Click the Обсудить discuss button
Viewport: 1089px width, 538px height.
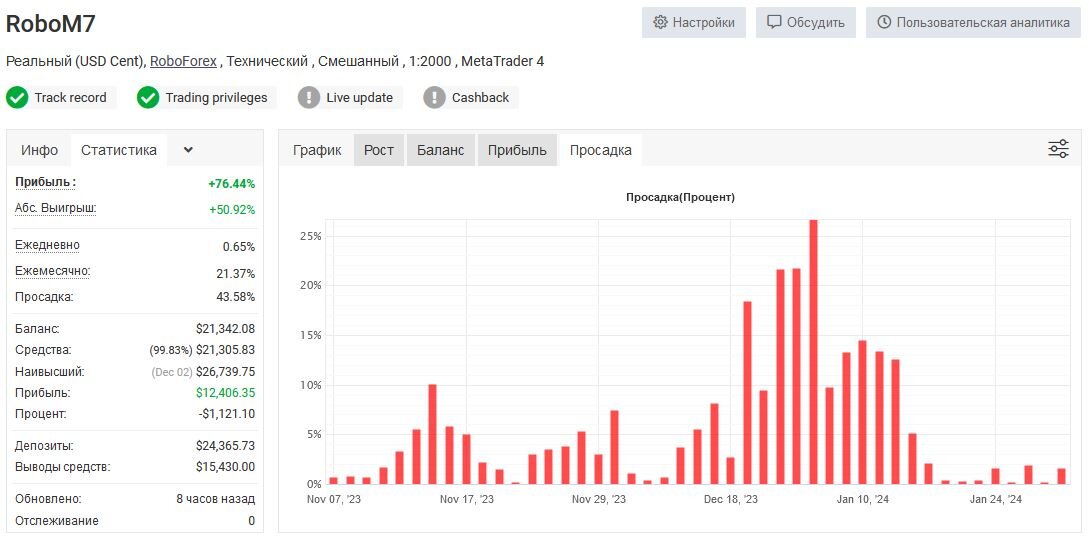click(x=806, y=22)
